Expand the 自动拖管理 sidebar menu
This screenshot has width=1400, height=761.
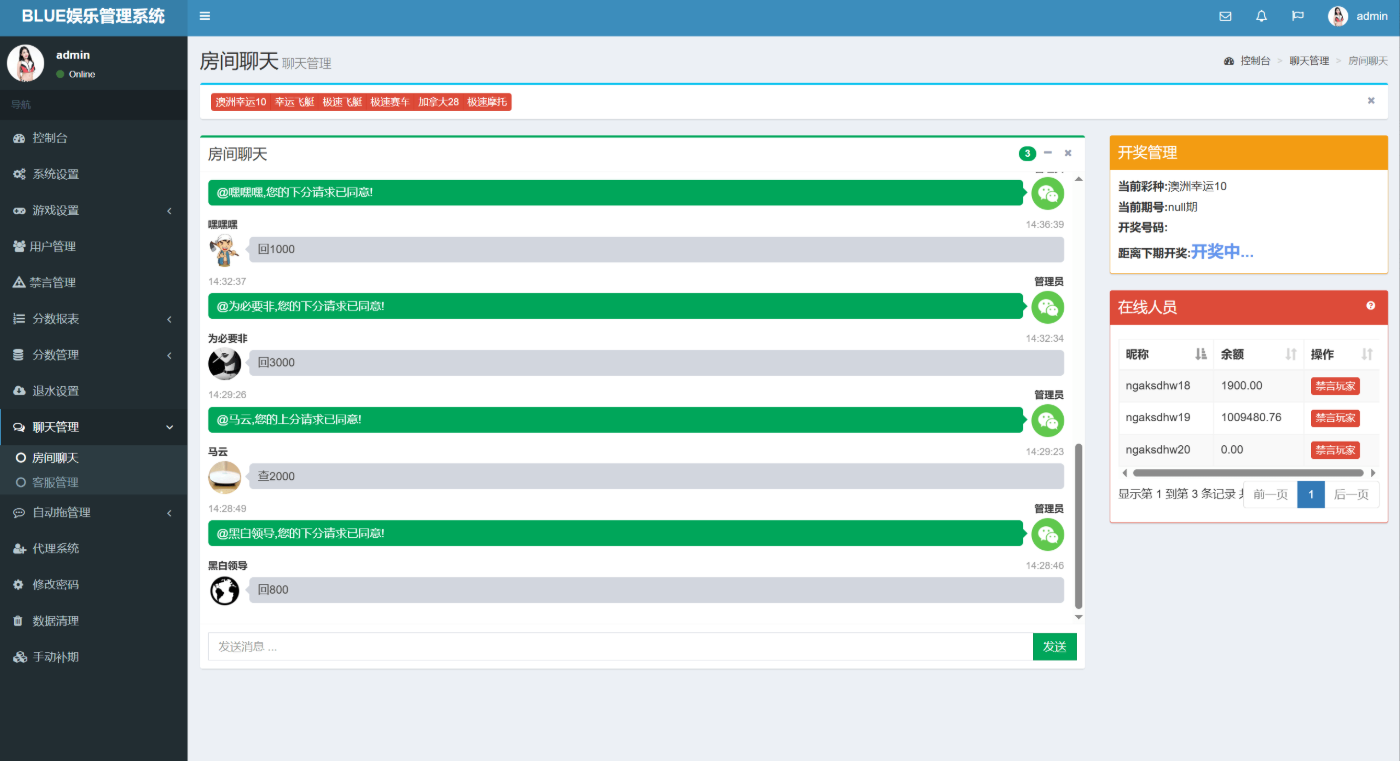pyautogui.click(x=93, y=513)
